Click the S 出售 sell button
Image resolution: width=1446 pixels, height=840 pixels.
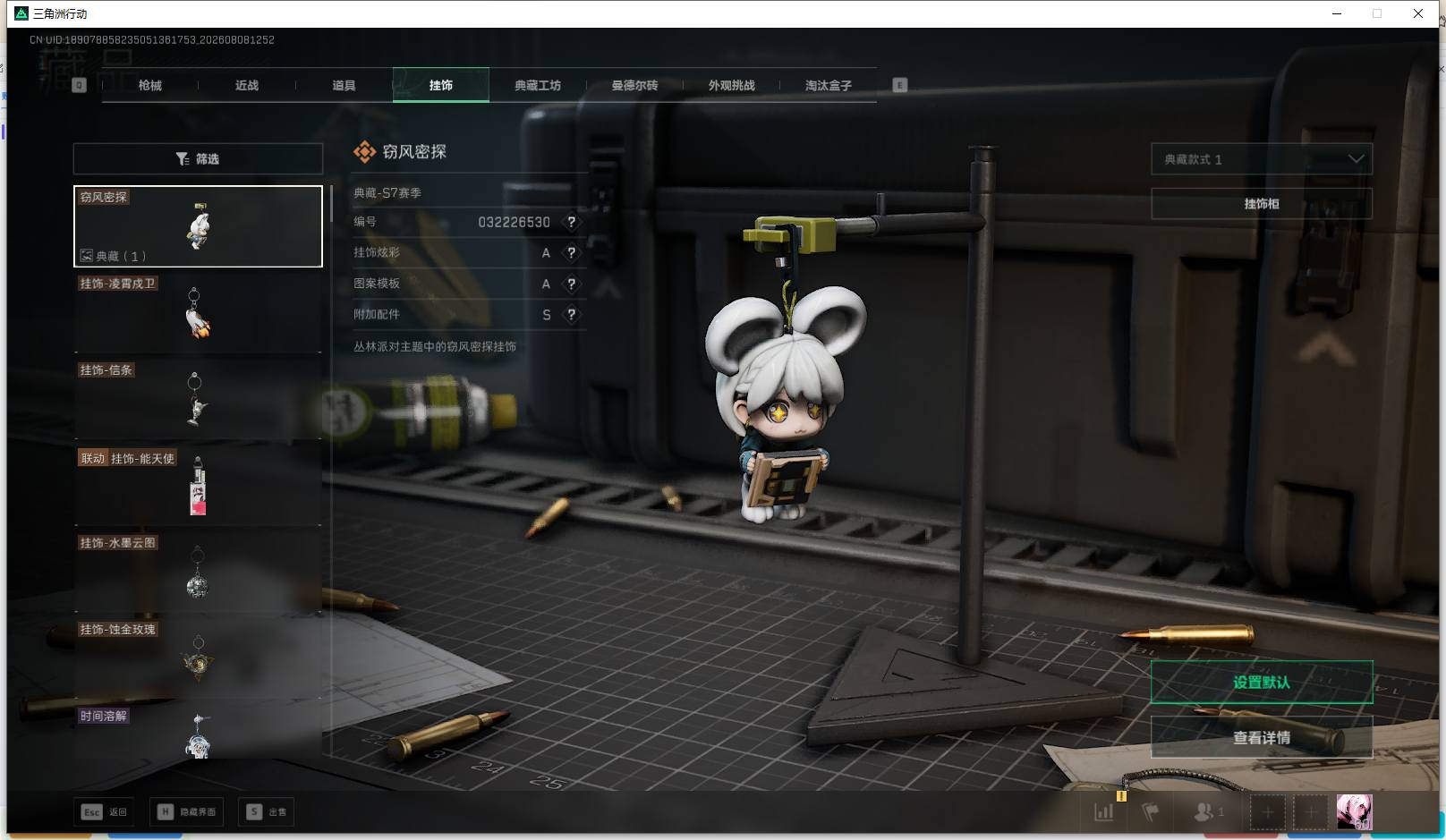point(268,811)
